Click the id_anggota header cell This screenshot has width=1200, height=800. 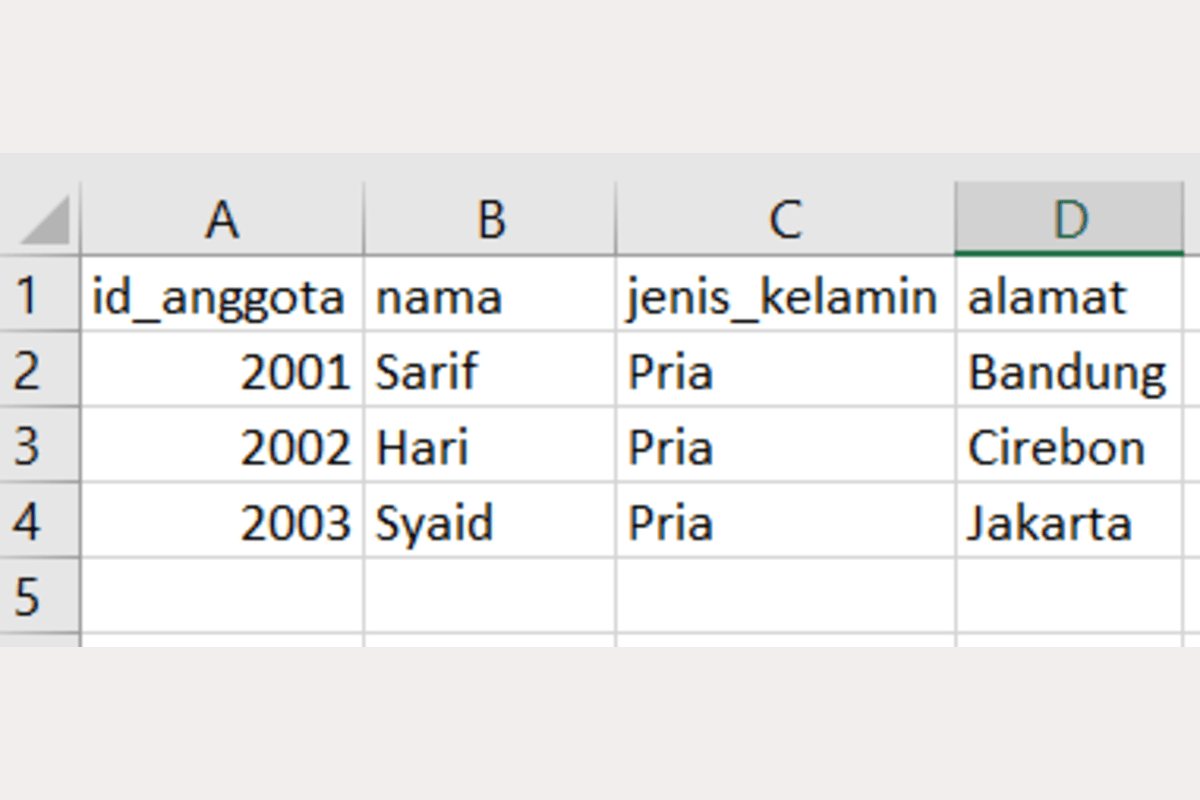click(222, 296)
